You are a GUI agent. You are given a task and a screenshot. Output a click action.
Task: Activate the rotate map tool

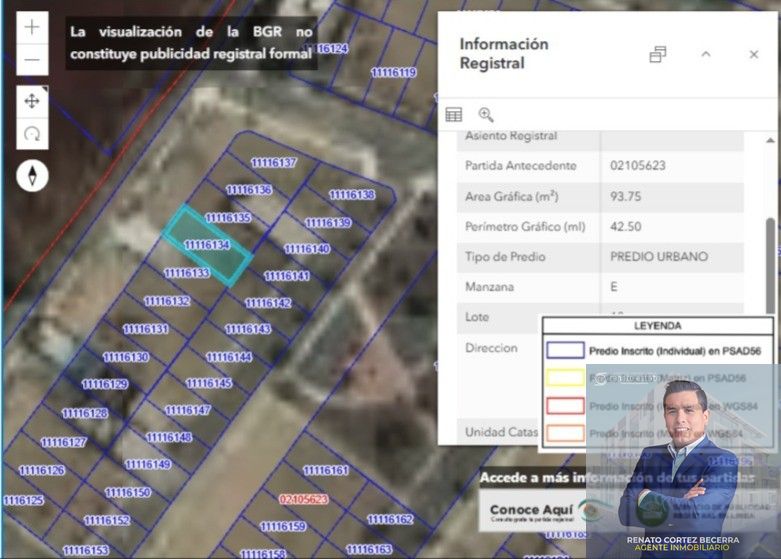(x=32, y=134)
